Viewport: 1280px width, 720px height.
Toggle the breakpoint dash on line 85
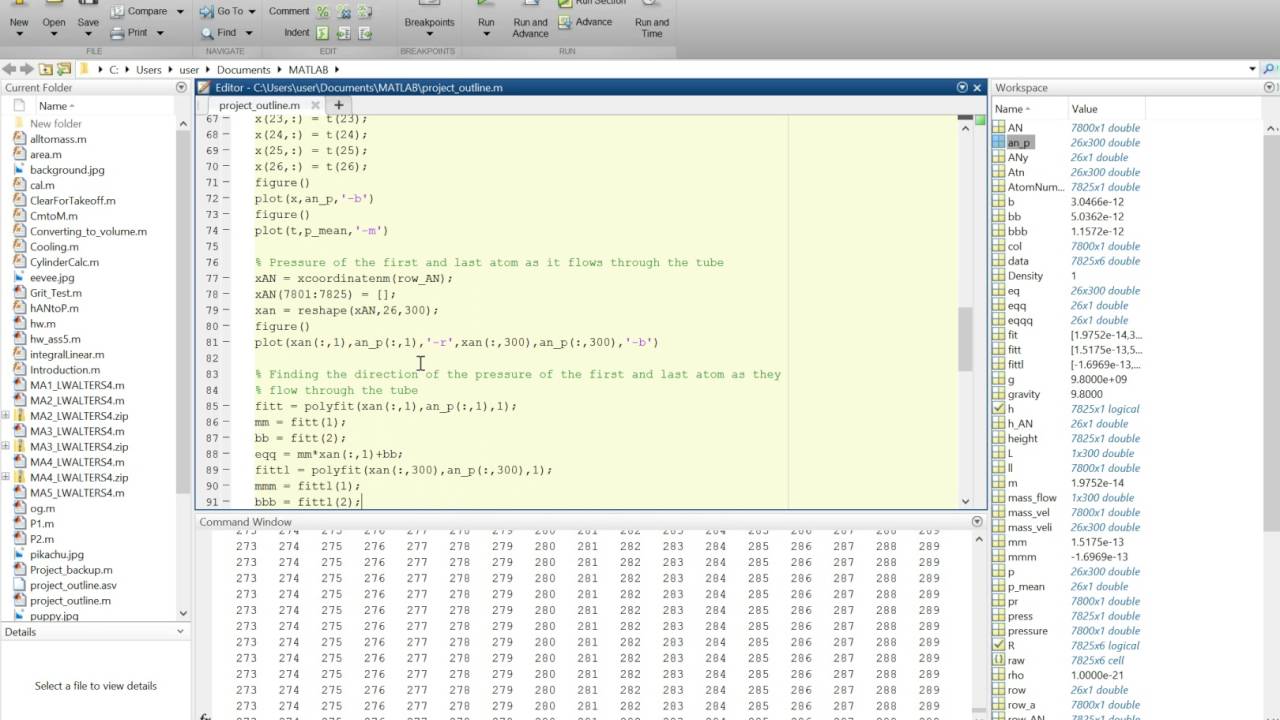(x=227, y=407)
